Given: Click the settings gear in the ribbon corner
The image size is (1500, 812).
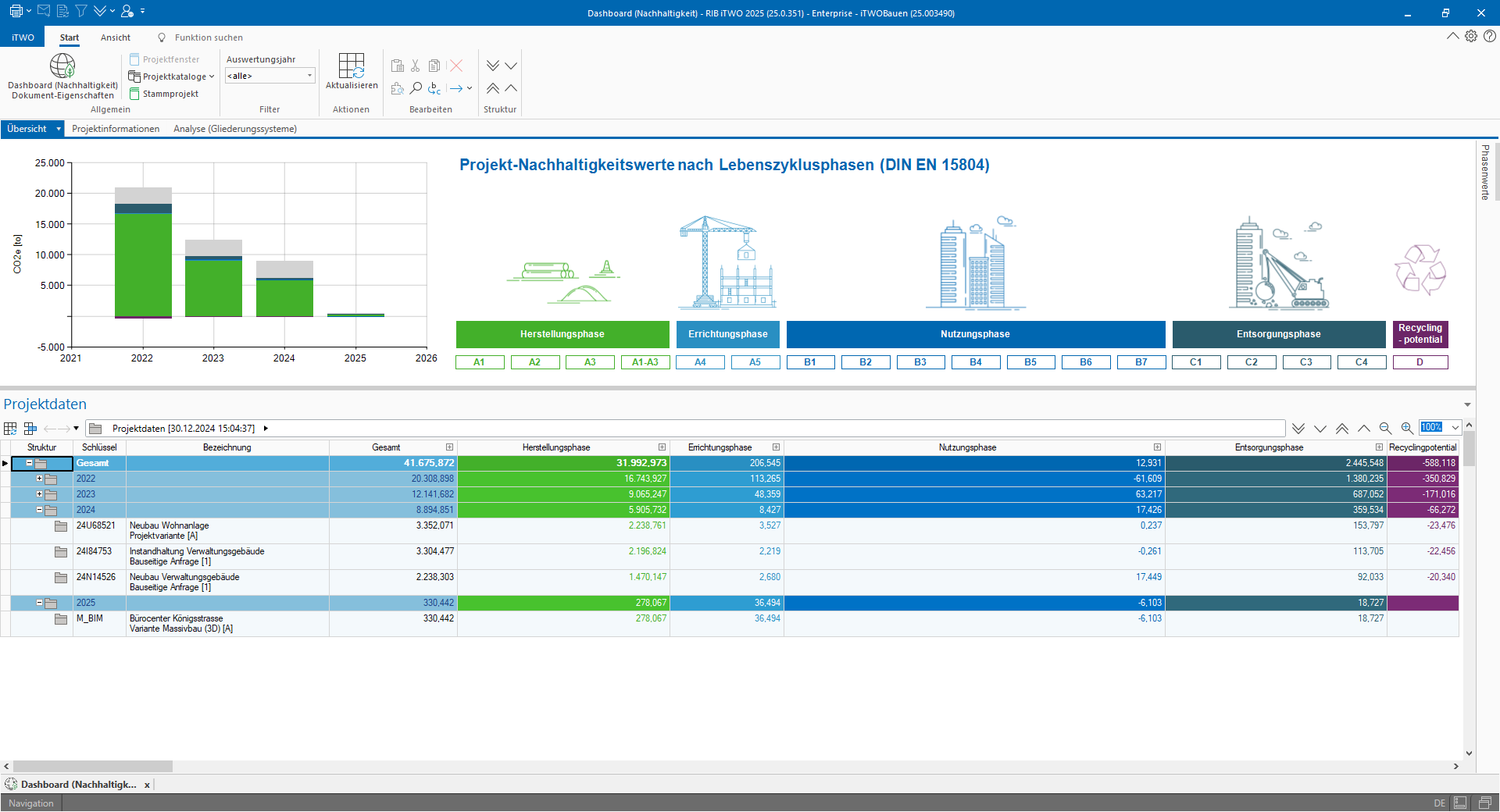Looking at the screenshot, I should [x=1471, y=36].
